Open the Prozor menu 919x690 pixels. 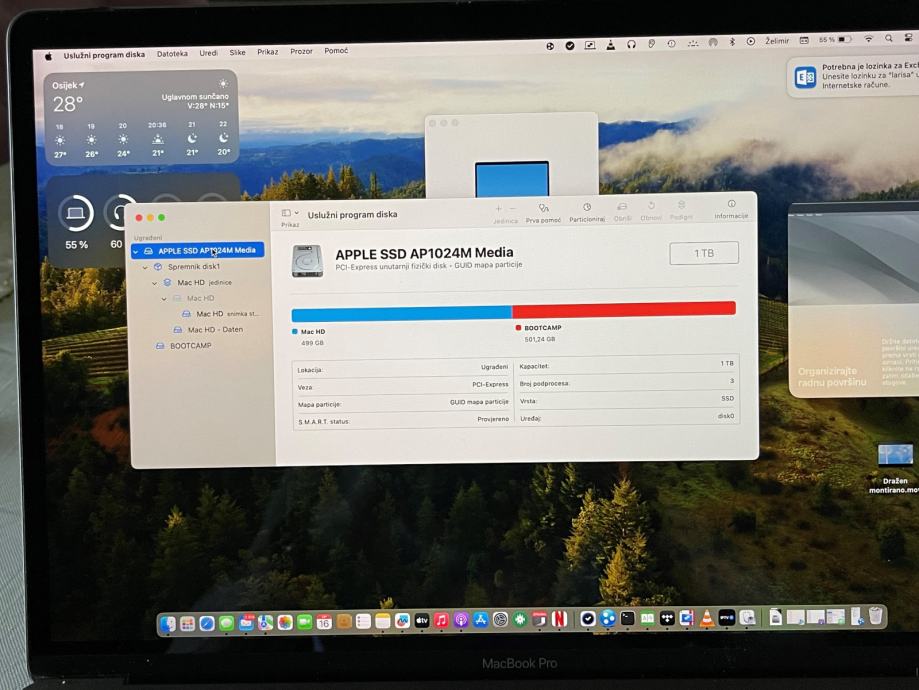tap(301, 51)
